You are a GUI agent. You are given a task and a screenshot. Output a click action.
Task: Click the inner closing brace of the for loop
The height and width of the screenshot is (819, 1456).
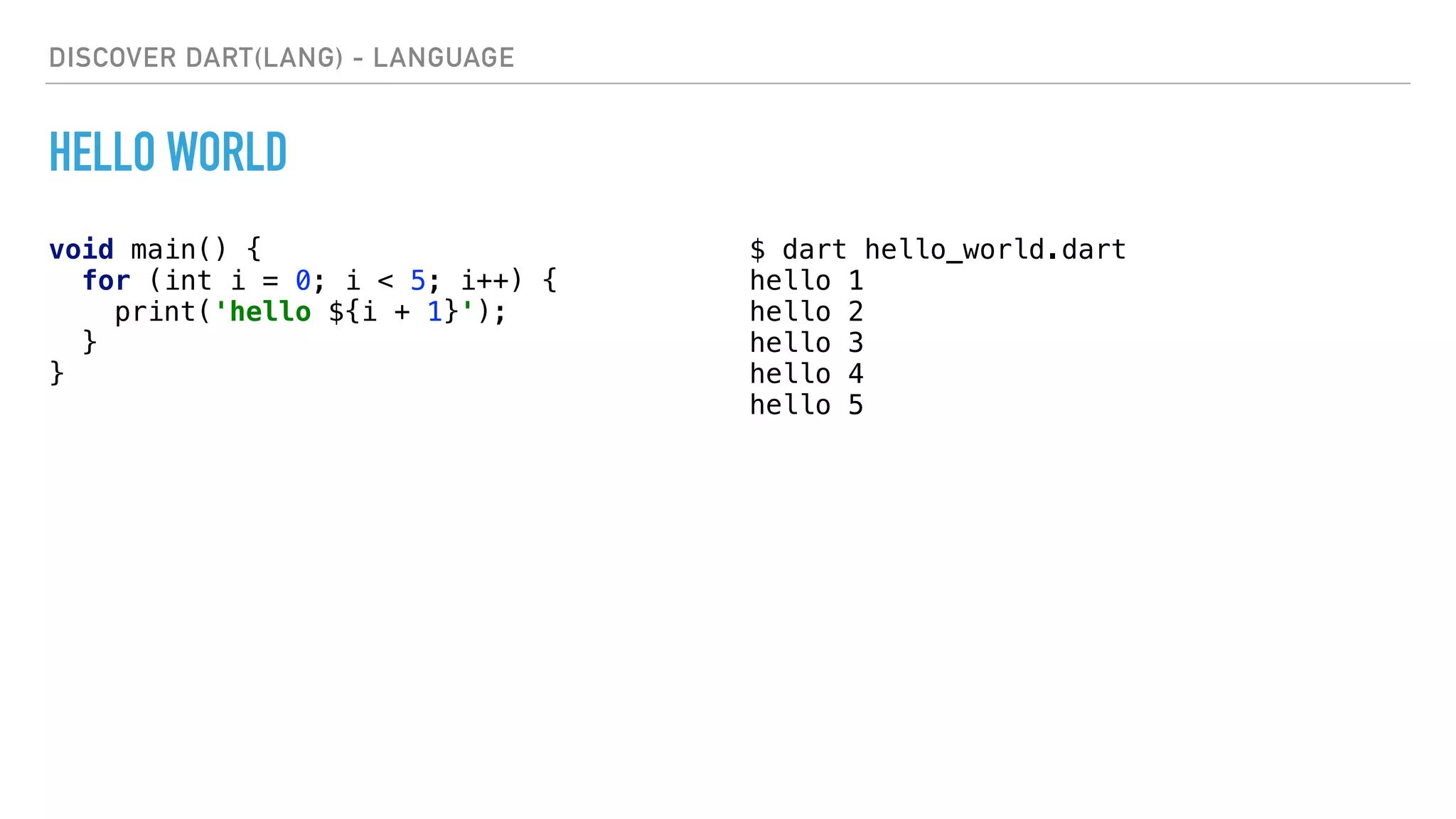tap(90, 343)
